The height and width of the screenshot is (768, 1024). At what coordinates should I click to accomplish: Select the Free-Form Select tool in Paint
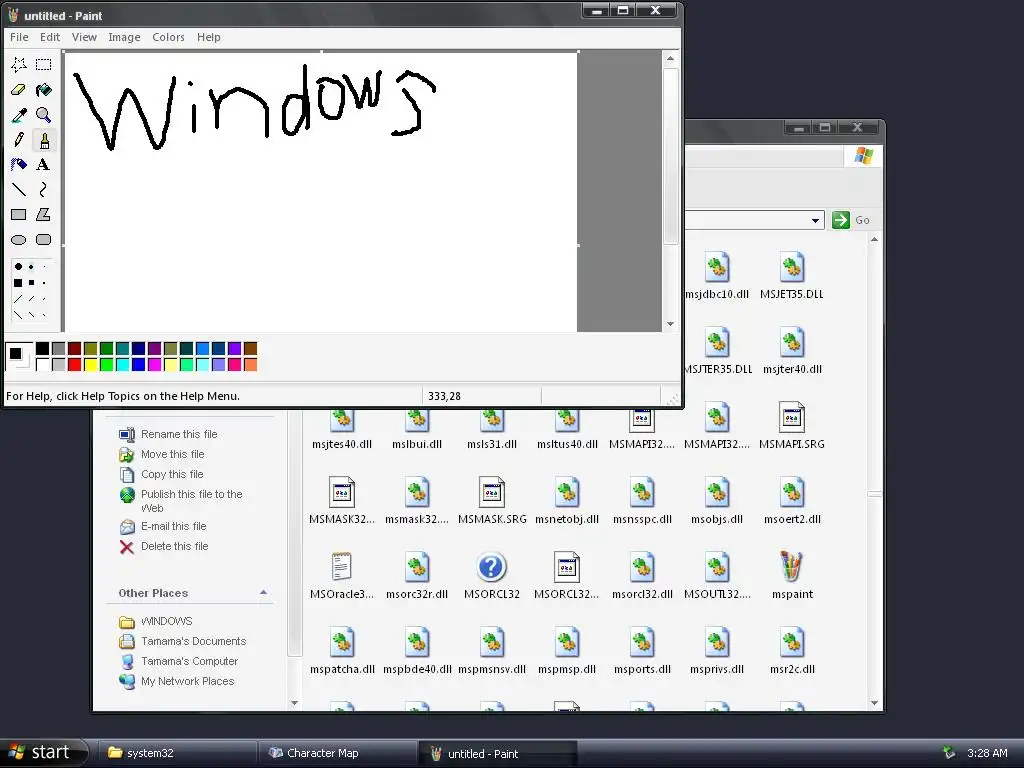tap(19, 64)
